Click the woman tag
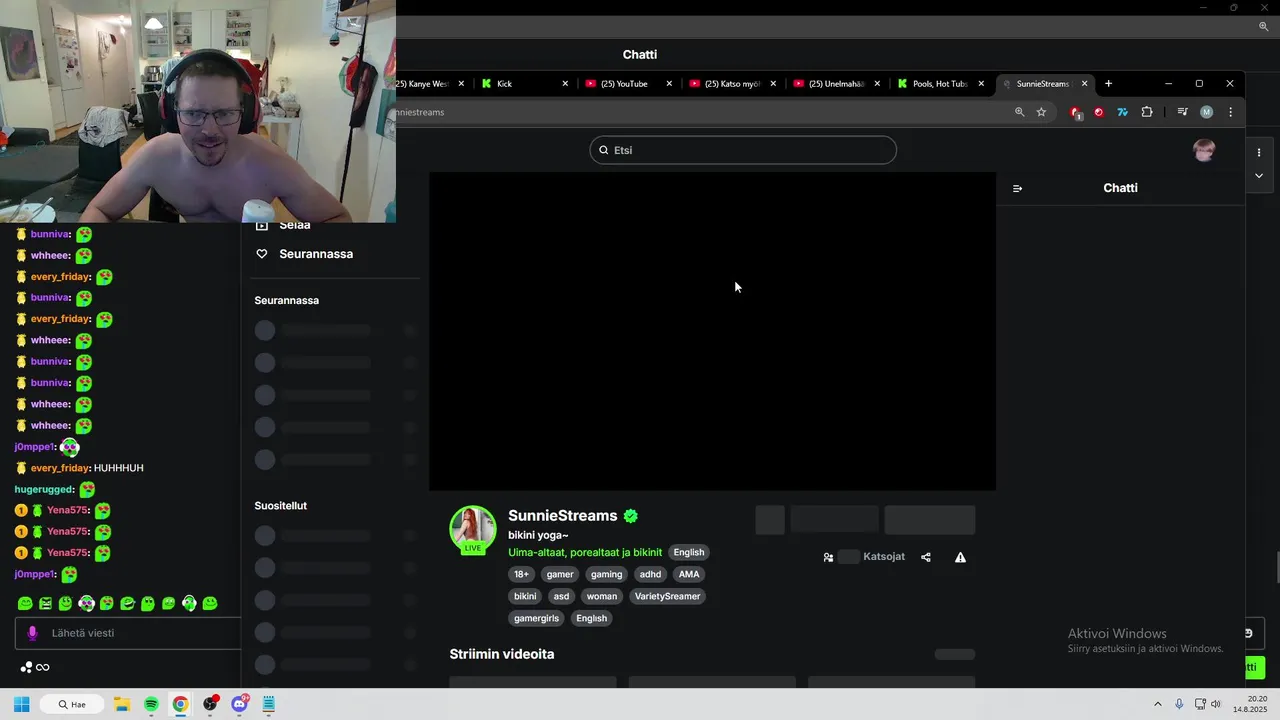Viewport: 1280px width, 720px height. [x=602, y=597]
